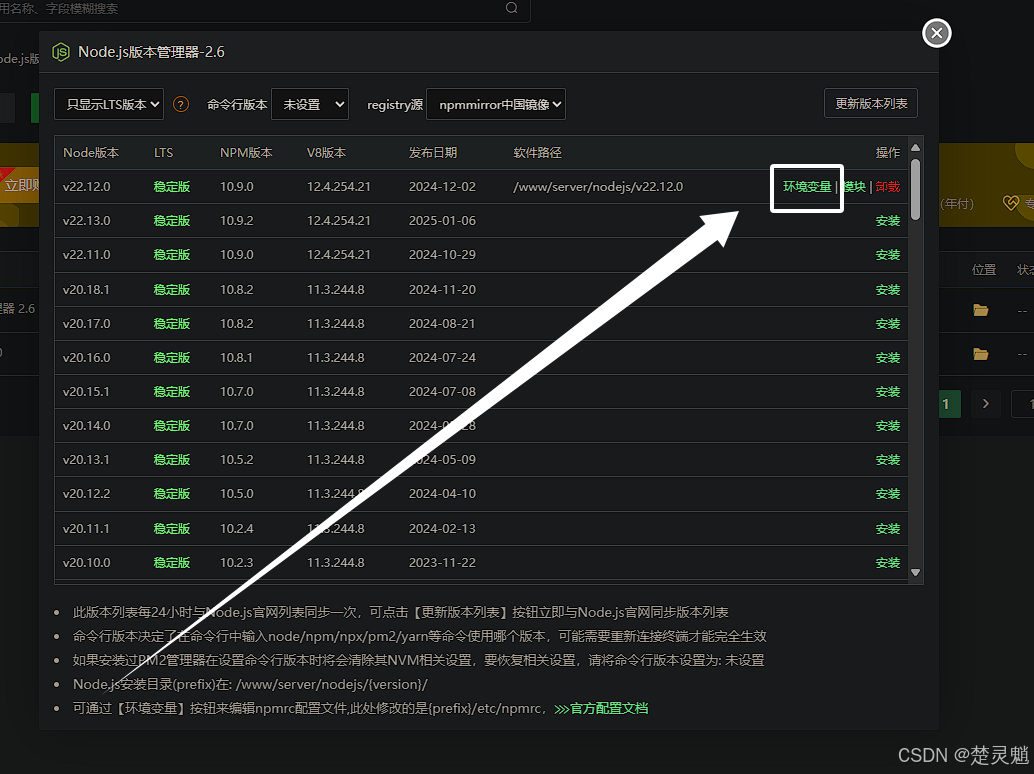Click the V8版本 column header
1034x774 pixels.
point(326,153)
